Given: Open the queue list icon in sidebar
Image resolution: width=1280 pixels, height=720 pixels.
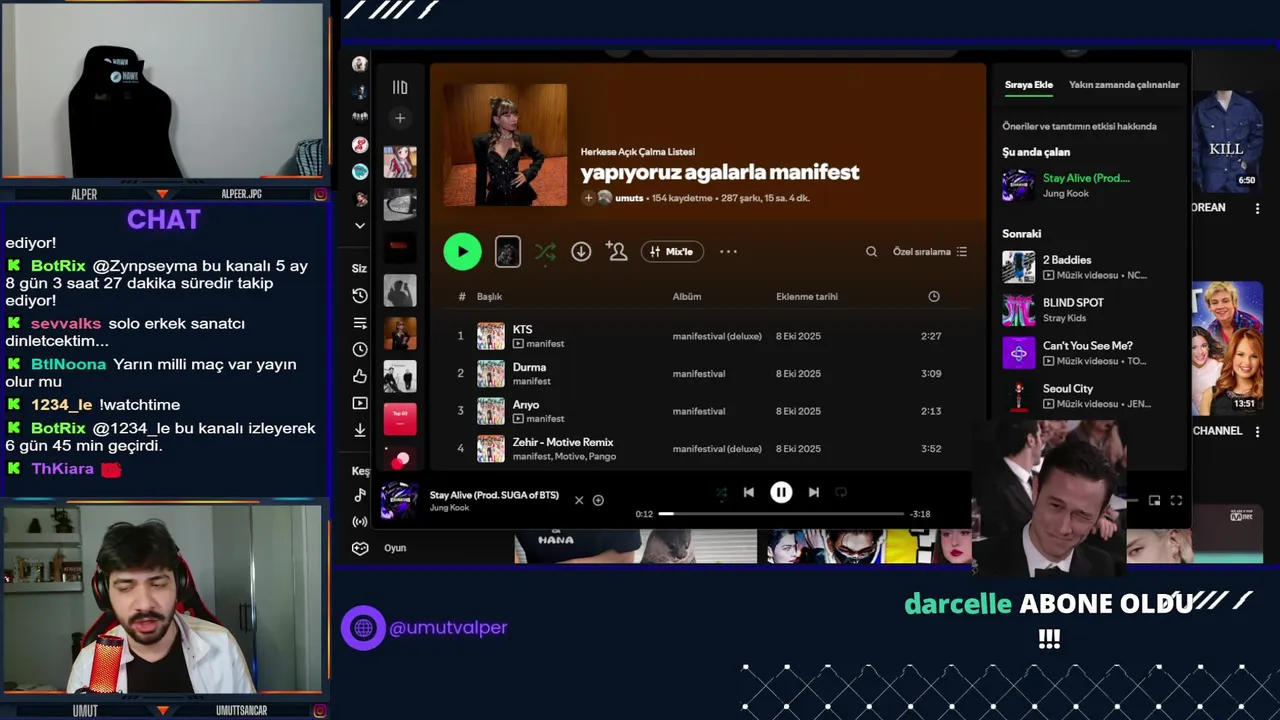Looking at the screenshot, I should 360,323.
